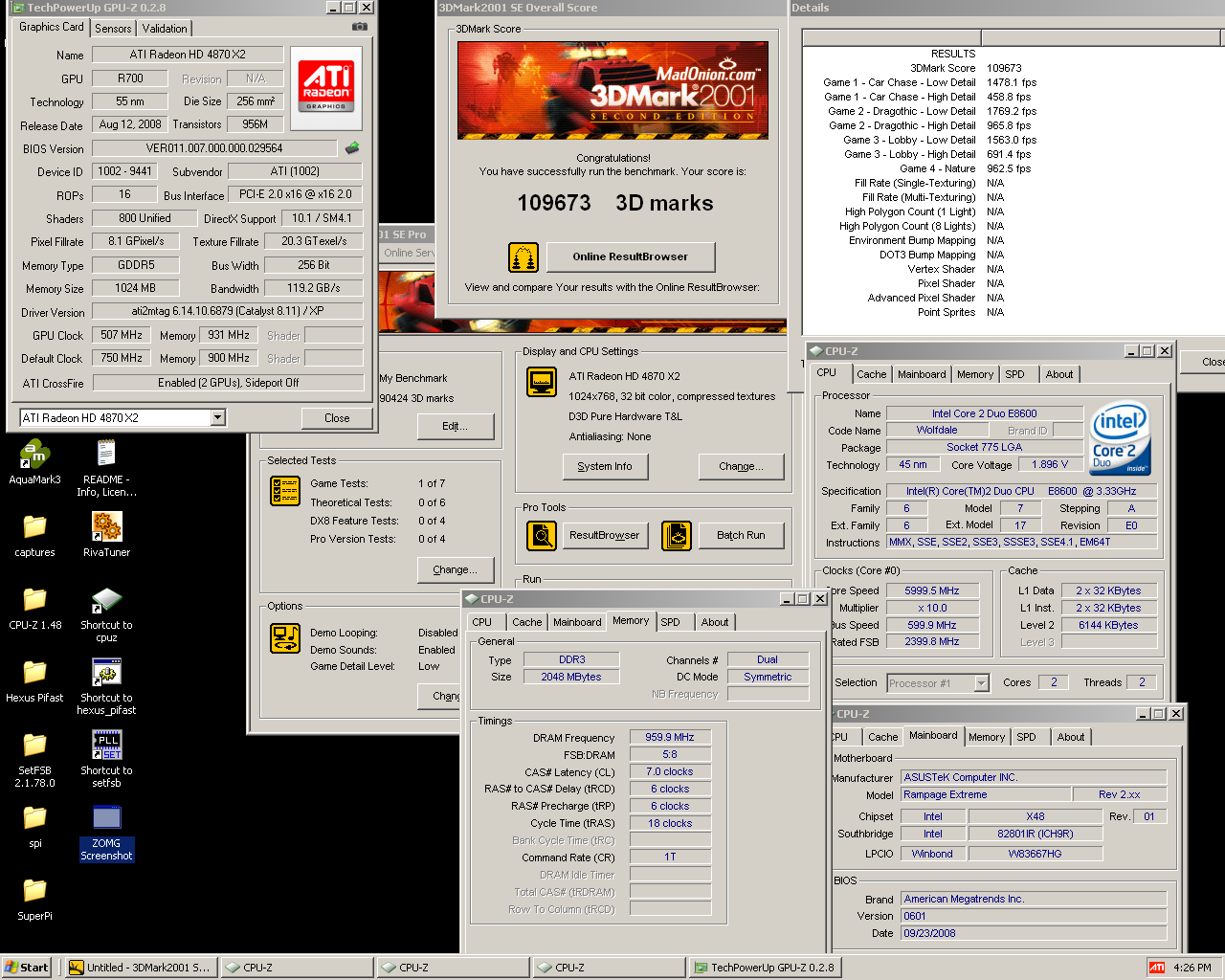Click the System Info button
Screen dimensions: 1225x980
pos(605,466)
